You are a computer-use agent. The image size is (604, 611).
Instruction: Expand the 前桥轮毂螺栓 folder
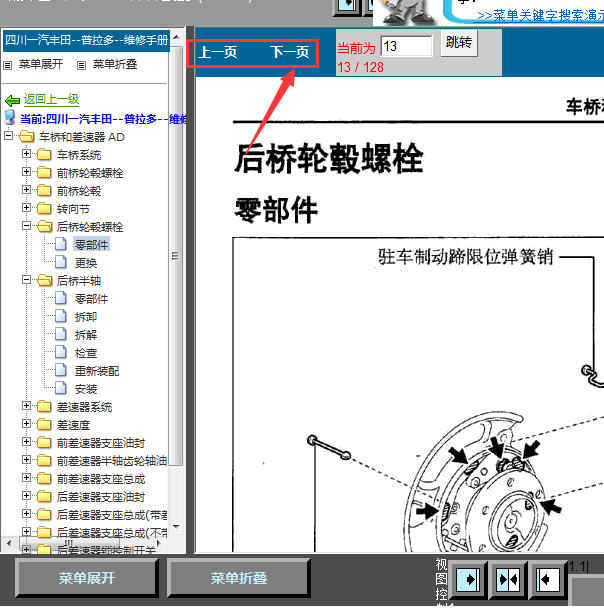(x=26, y=172)
